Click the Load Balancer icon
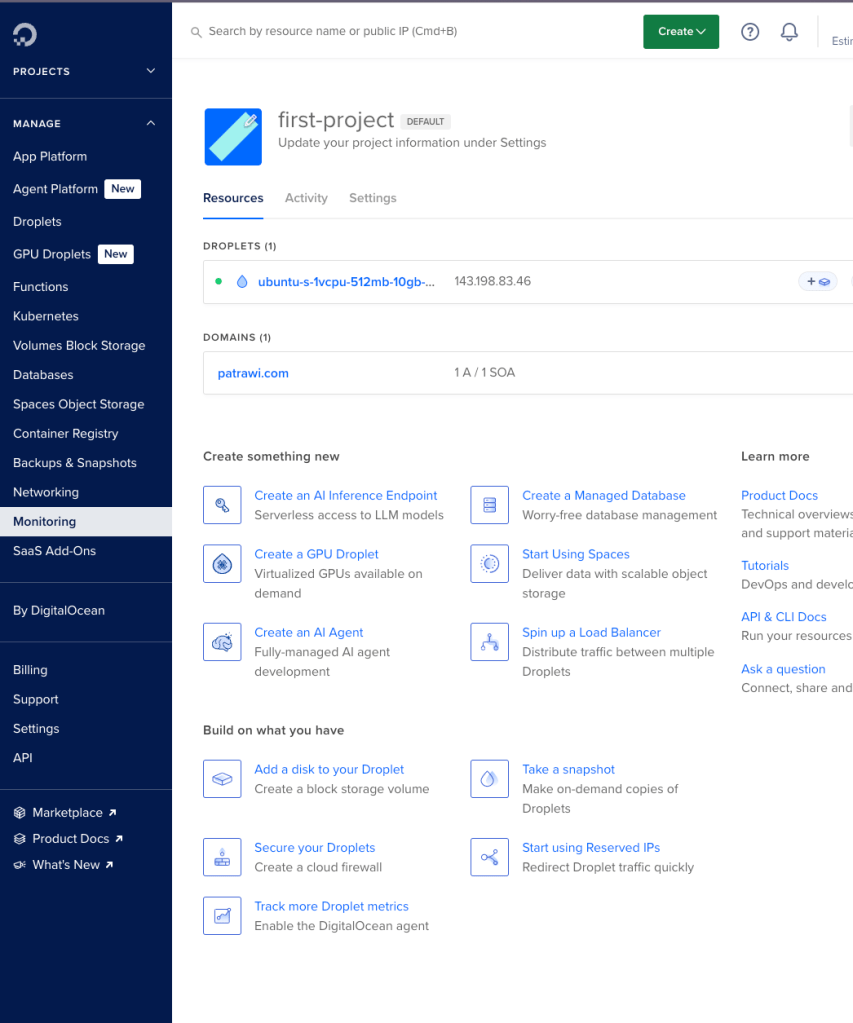This screenshot has height=1023, width=853. pos(490,642)
